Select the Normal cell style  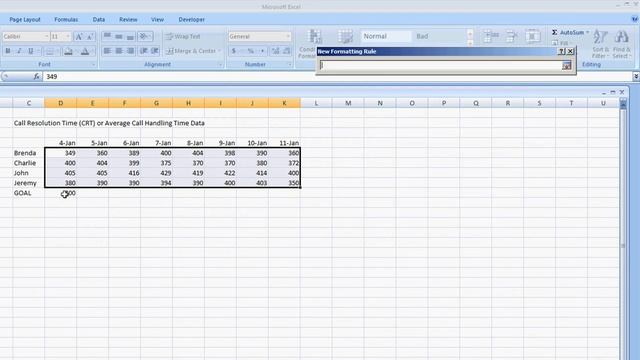pyautogui.click(x=386, y=36)
